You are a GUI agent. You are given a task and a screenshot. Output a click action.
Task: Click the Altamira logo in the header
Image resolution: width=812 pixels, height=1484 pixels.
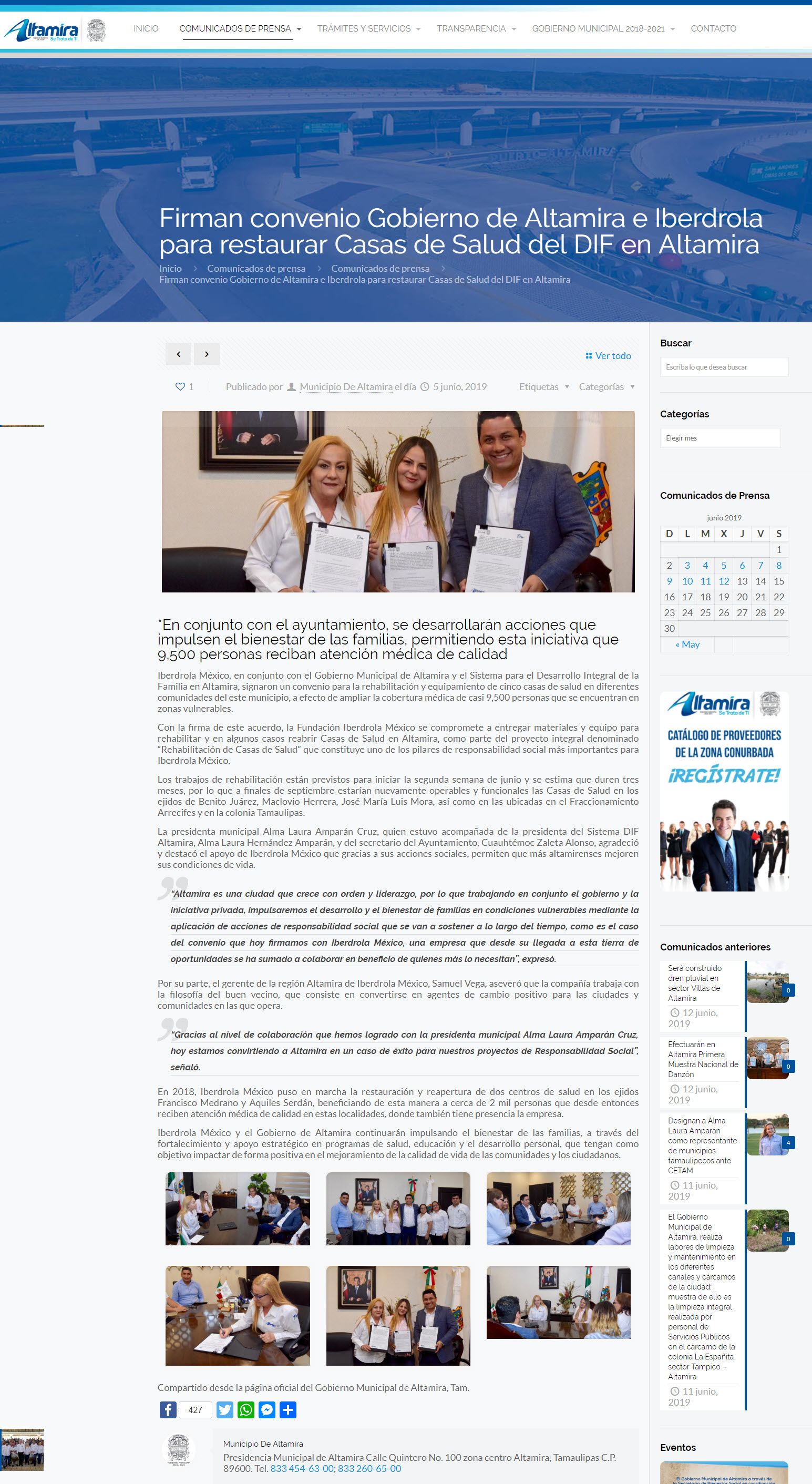(42, 29)
